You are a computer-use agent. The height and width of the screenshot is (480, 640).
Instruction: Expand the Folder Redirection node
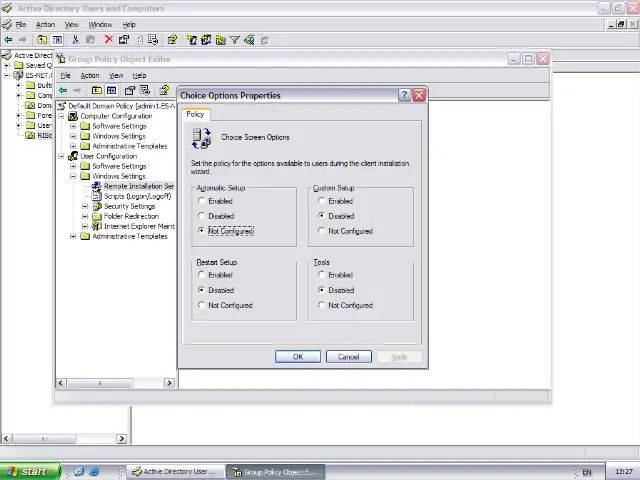click(85, 216)
